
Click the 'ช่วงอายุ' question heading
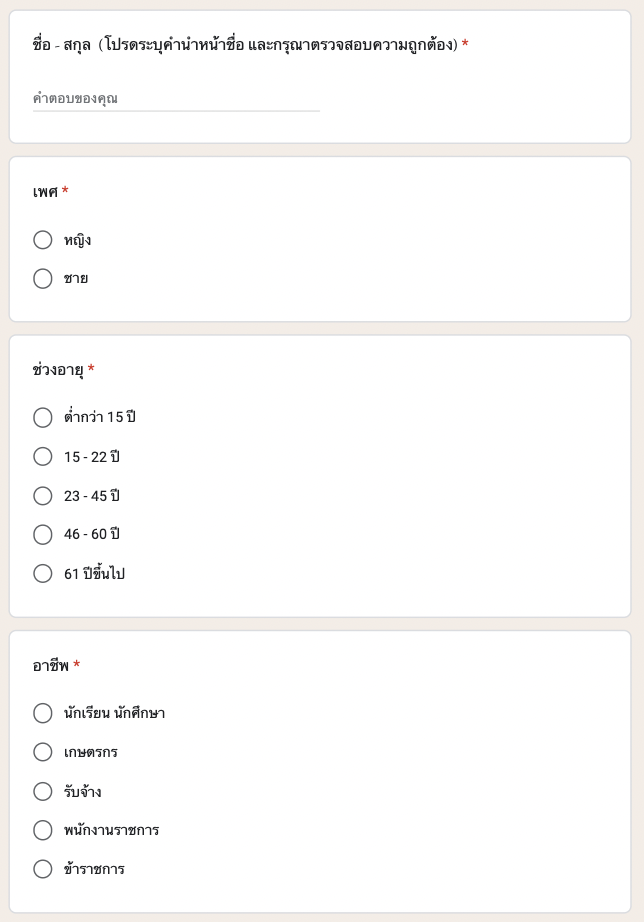pyautogui.click(x=58, y=371)
